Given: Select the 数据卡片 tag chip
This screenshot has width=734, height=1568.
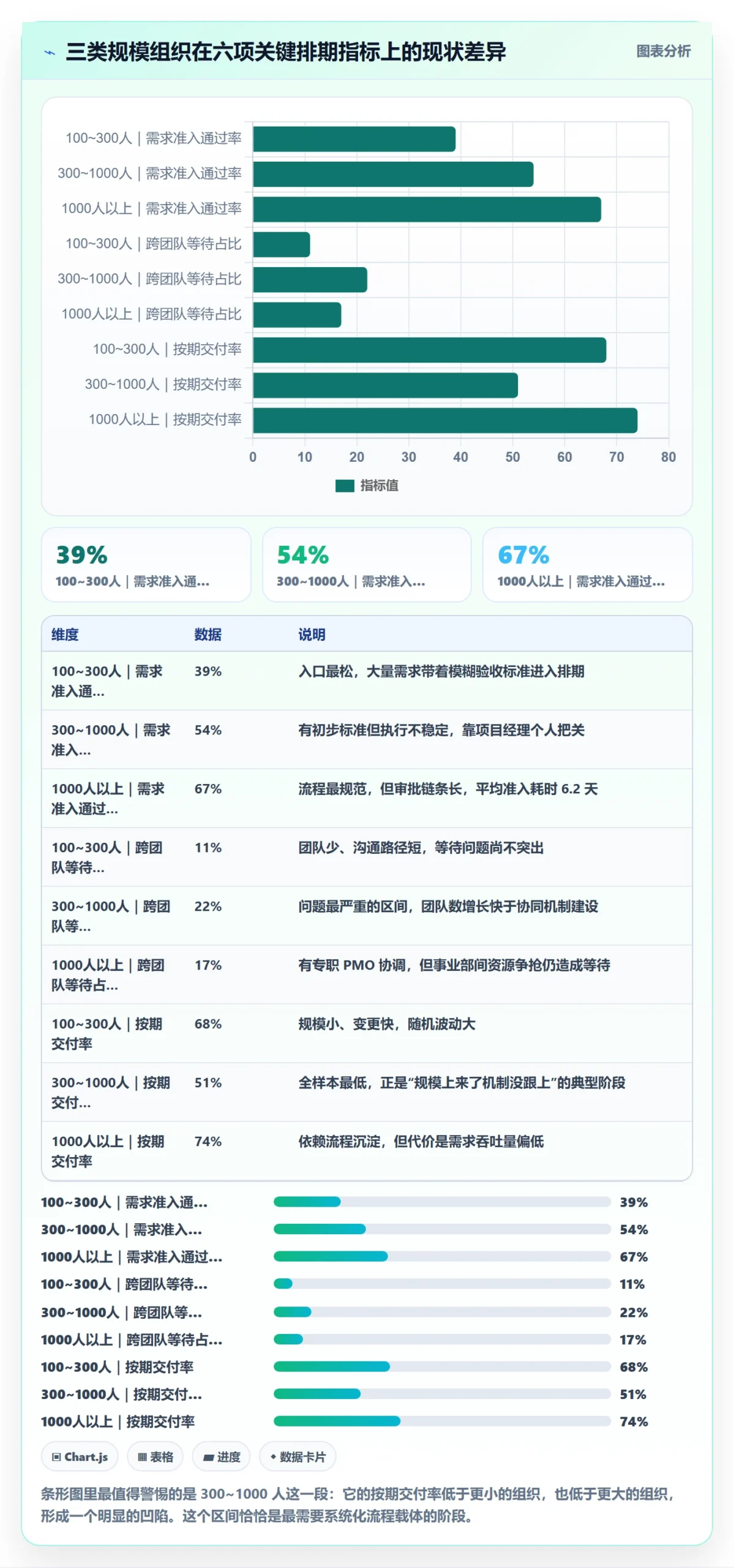Looking at the screenshot, I should [x=298, y=1457].
